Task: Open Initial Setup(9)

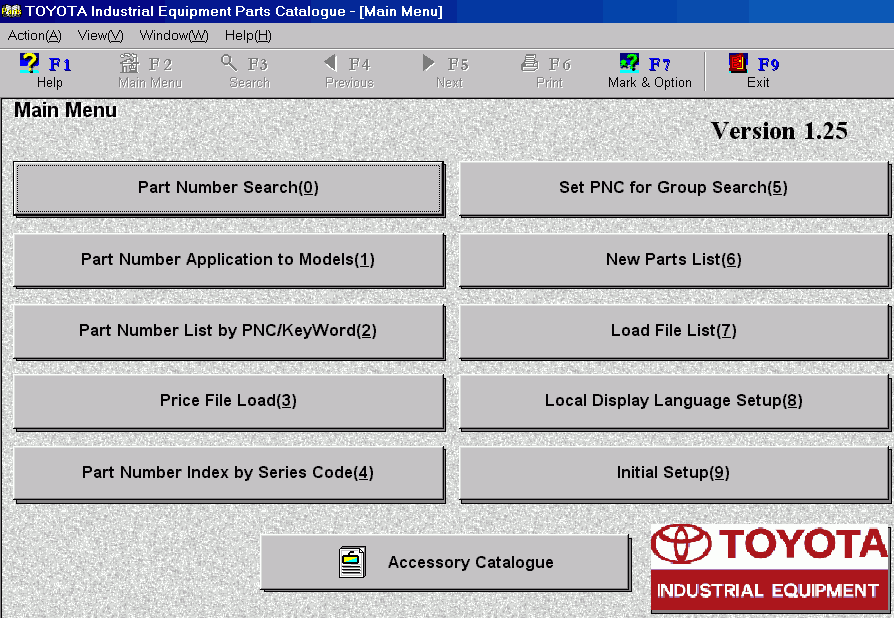Action: tap(674, 473)
